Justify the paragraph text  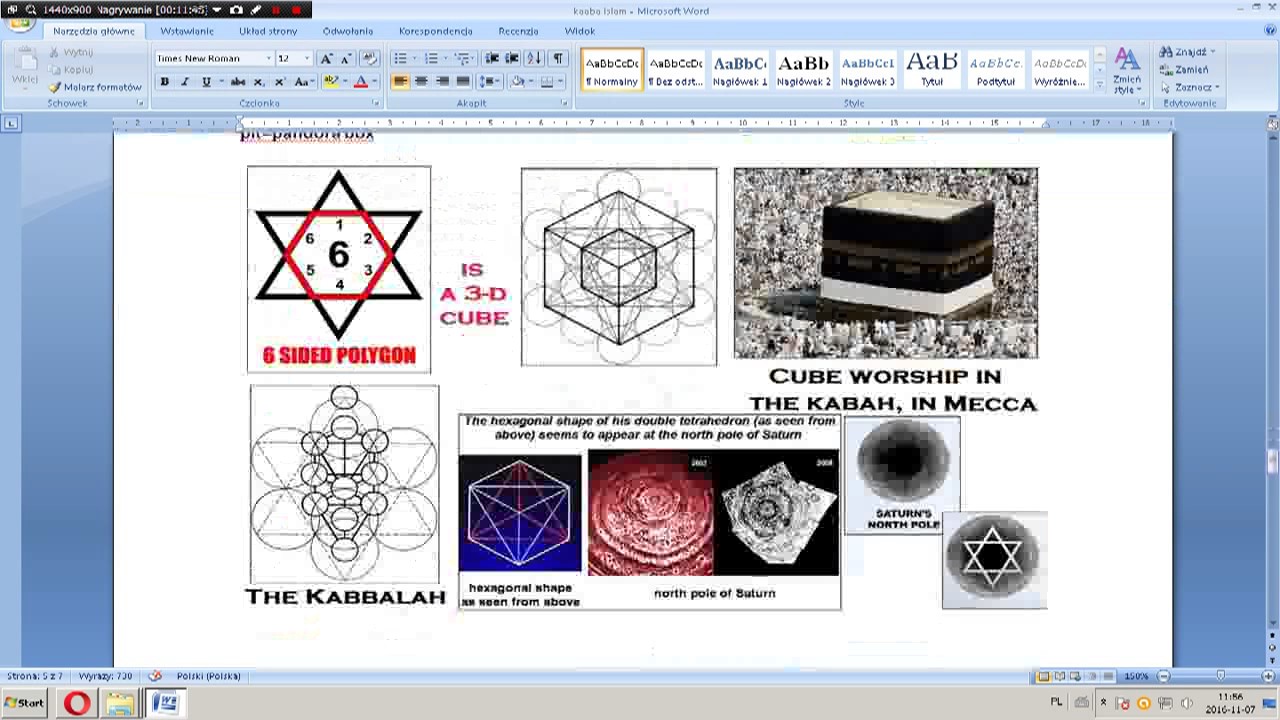click(x=463, y=82)
